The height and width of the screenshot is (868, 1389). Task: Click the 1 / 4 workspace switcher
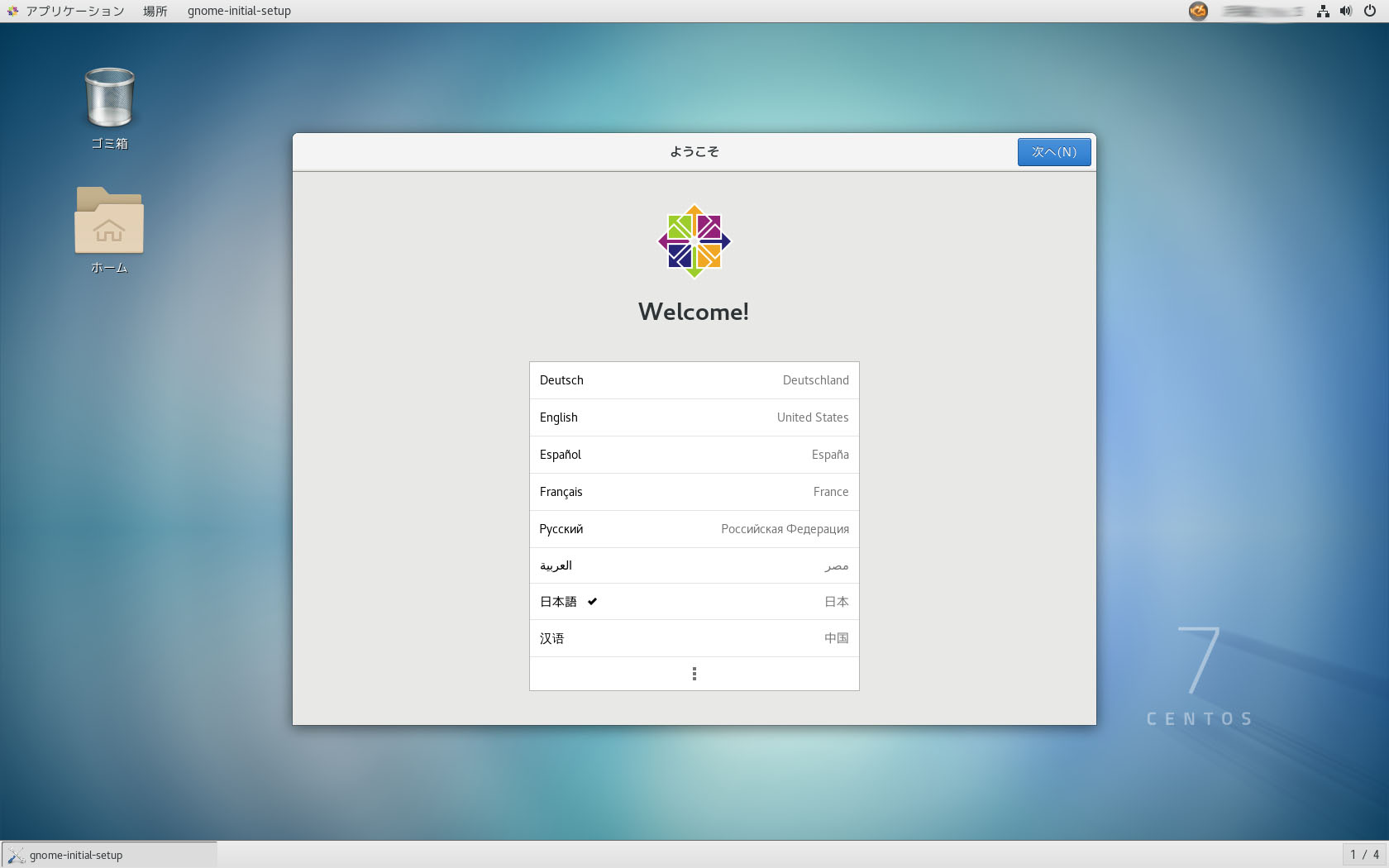click(1365, 855)
